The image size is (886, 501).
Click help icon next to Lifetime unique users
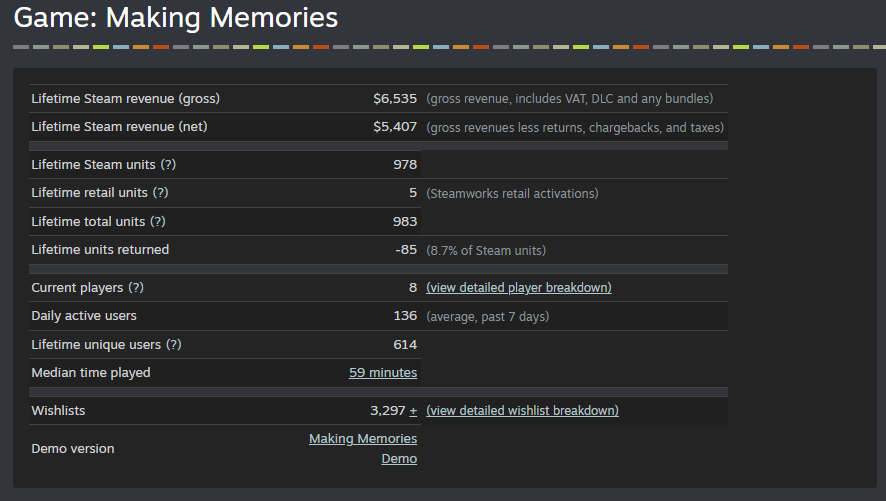point(173,345)
